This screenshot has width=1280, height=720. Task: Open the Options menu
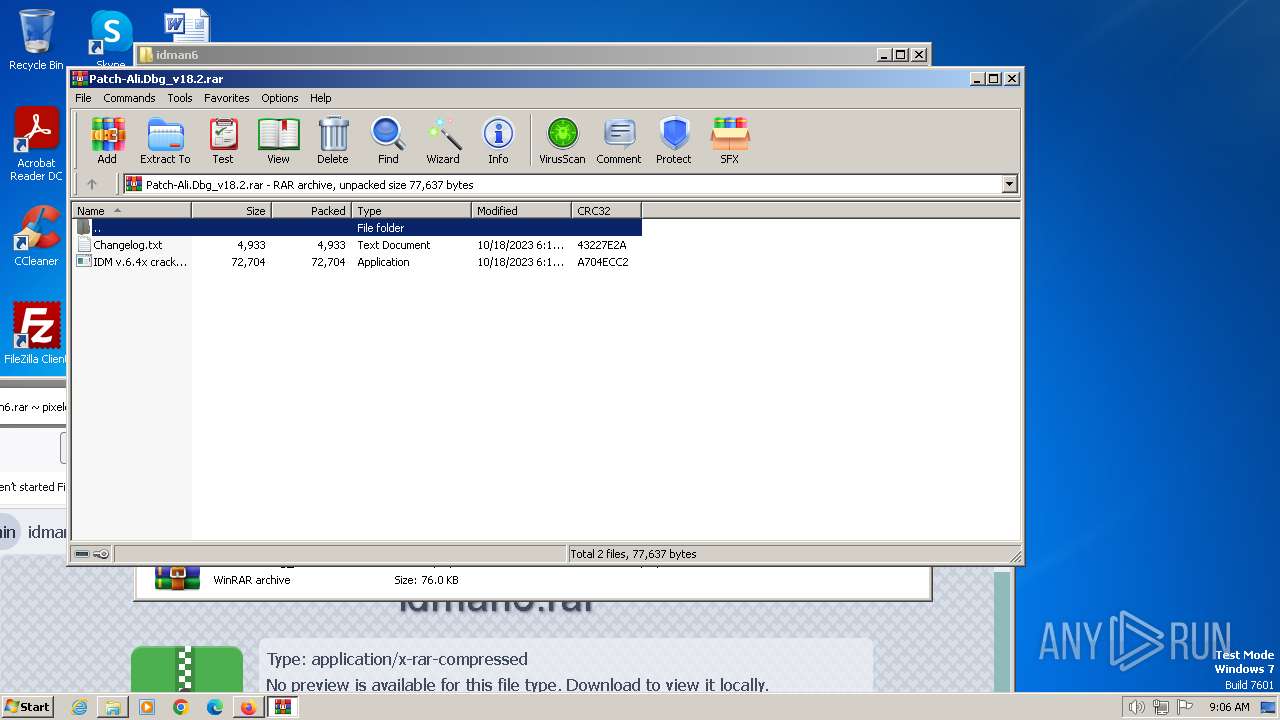click(x=280, y=98)
